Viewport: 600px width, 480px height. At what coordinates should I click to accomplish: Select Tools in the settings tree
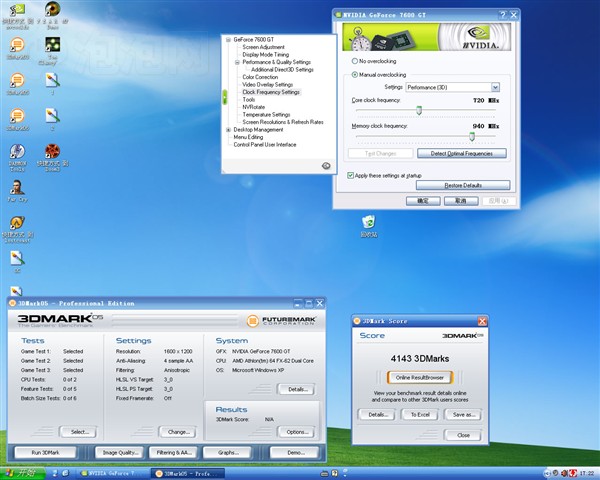click(x=249, y=100)
